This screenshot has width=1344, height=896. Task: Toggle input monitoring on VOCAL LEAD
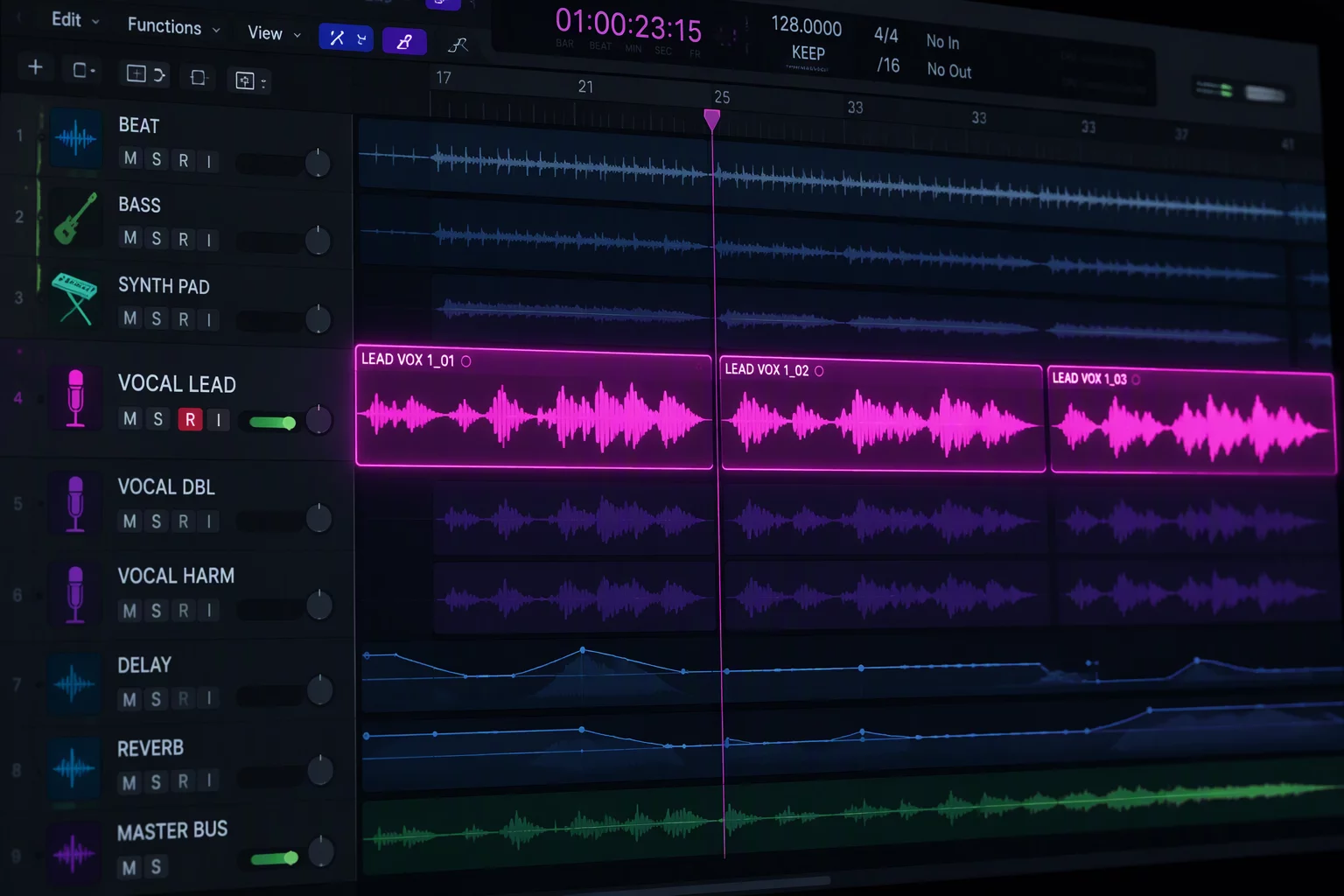click(218, 420)
